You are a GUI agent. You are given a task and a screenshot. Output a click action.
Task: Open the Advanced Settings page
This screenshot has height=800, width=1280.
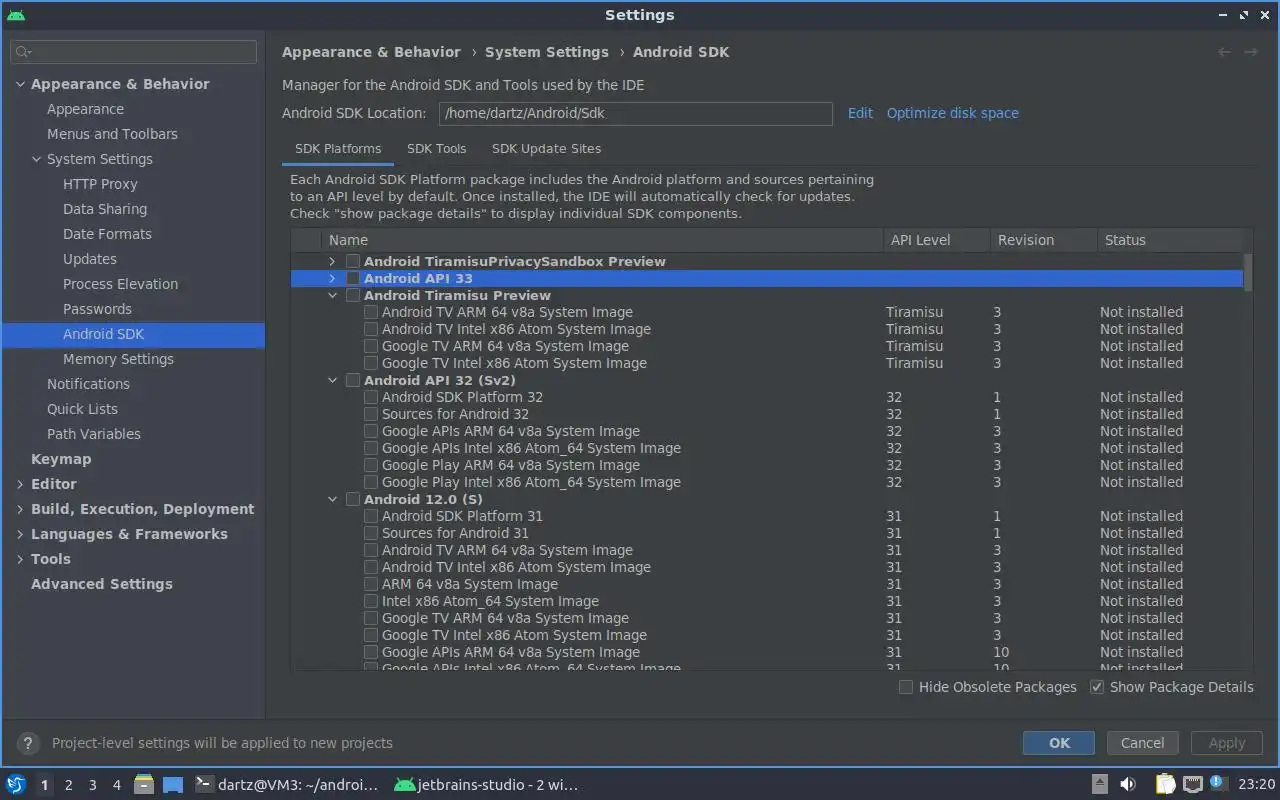pos(101,585)
